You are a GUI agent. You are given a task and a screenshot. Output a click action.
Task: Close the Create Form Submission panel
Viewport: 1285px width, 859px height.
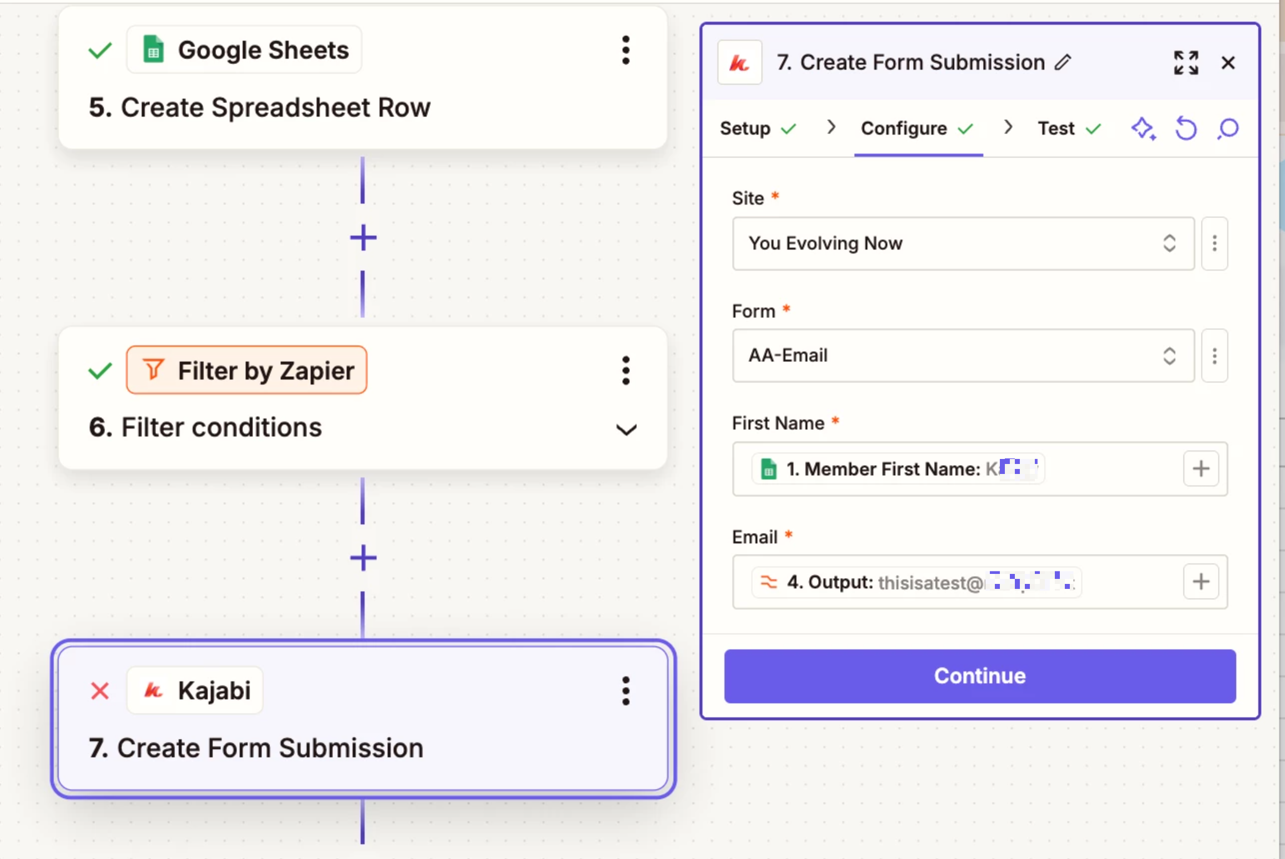[1228, 63]
